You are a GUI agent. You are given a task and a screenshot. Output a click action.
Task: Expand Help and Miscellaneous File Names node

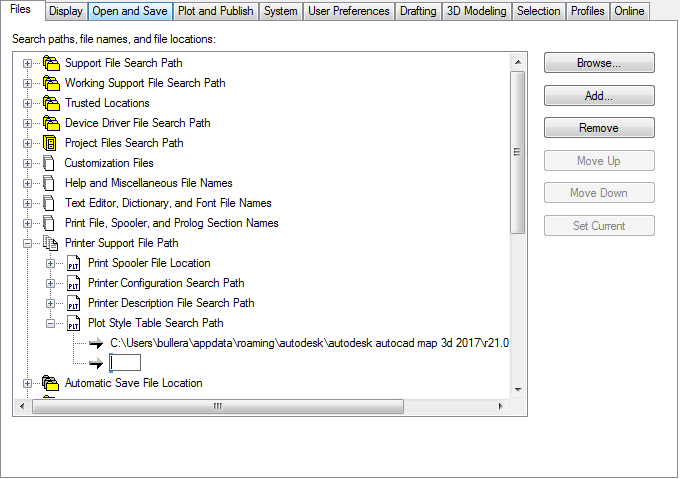(x=27, y=183)
